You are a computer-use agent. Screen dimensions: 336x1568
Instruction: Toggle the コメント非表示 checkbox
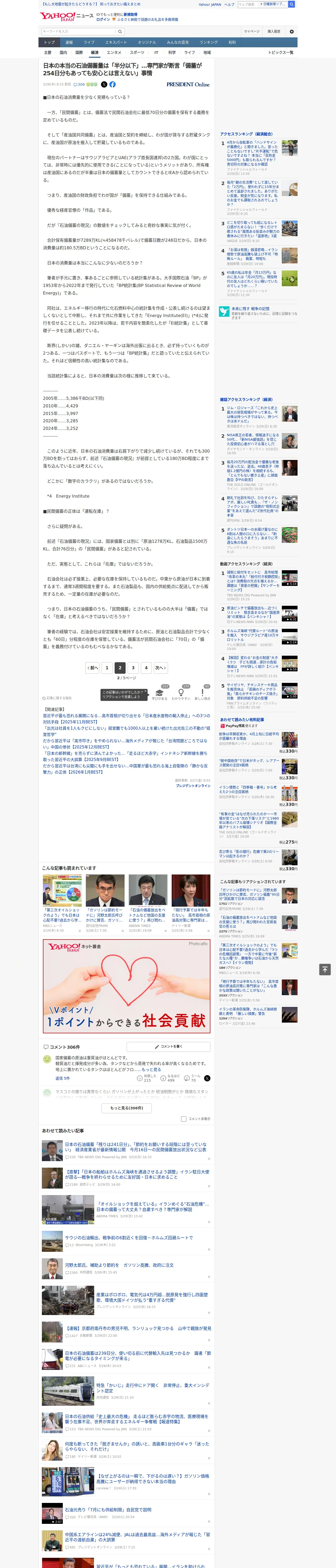click(x=183, y=1119)
